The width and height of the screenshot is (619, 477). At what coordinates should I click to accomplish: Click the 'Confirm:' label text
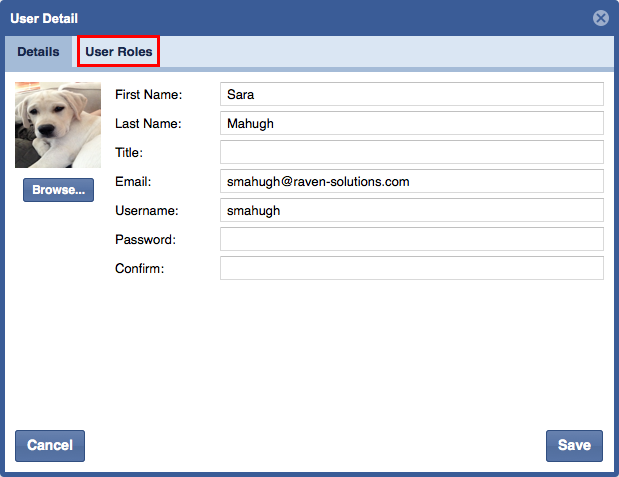(x=139, y=269)
